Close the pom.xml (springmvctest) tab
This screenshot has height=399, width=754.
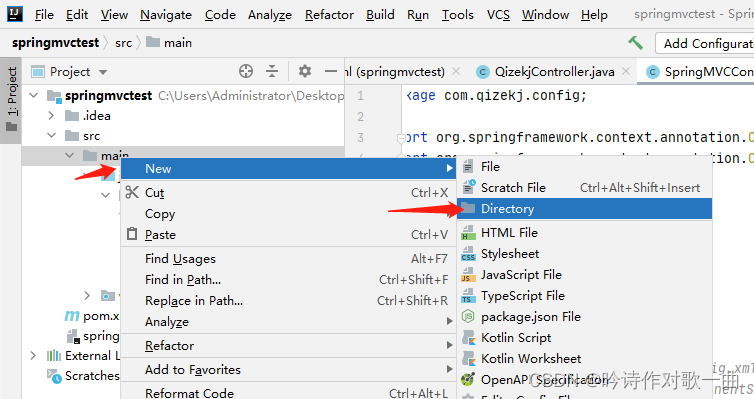pyautogui.click(x=456, y=71)
